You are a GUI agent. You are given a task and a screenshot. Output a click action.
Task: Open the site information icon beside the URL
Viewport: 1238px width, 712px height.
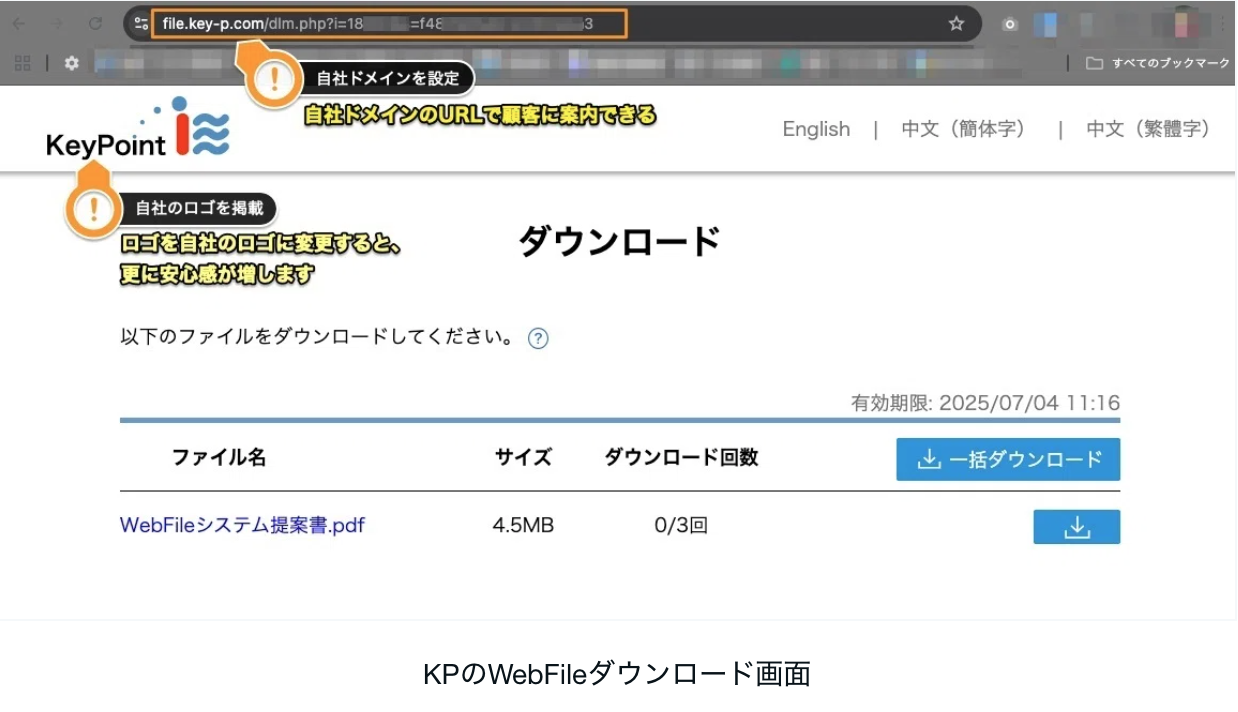coord(141,24)
